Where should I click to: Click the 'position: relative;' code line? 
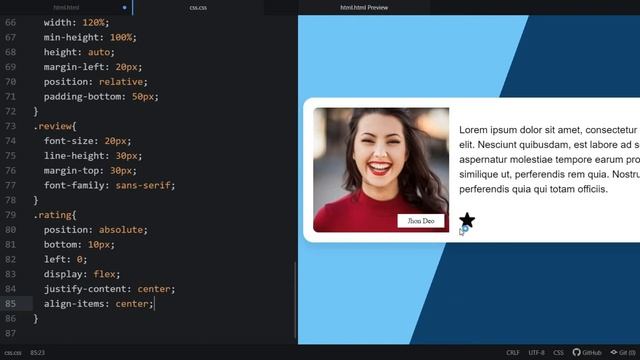(96, 82)
